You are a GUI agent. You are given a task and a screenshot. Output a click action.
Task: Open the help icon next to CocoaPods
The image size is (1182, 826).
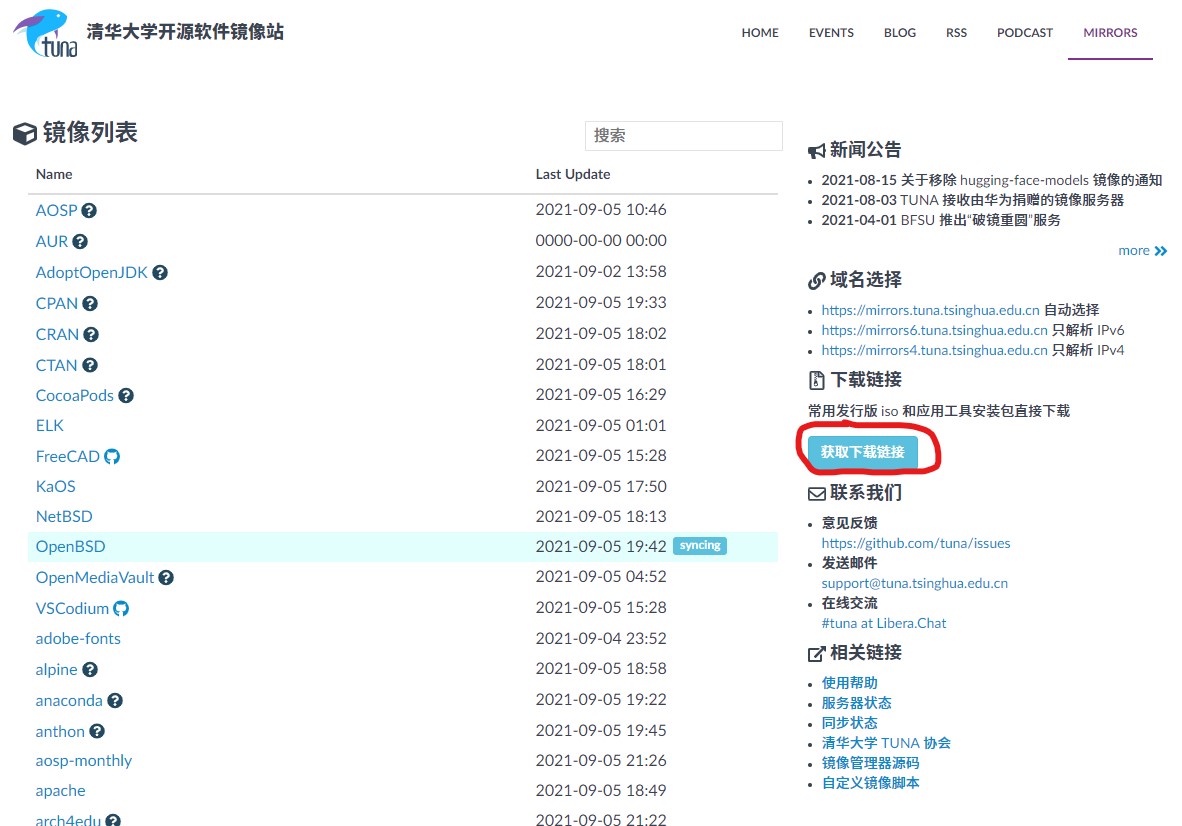(126, 396)
